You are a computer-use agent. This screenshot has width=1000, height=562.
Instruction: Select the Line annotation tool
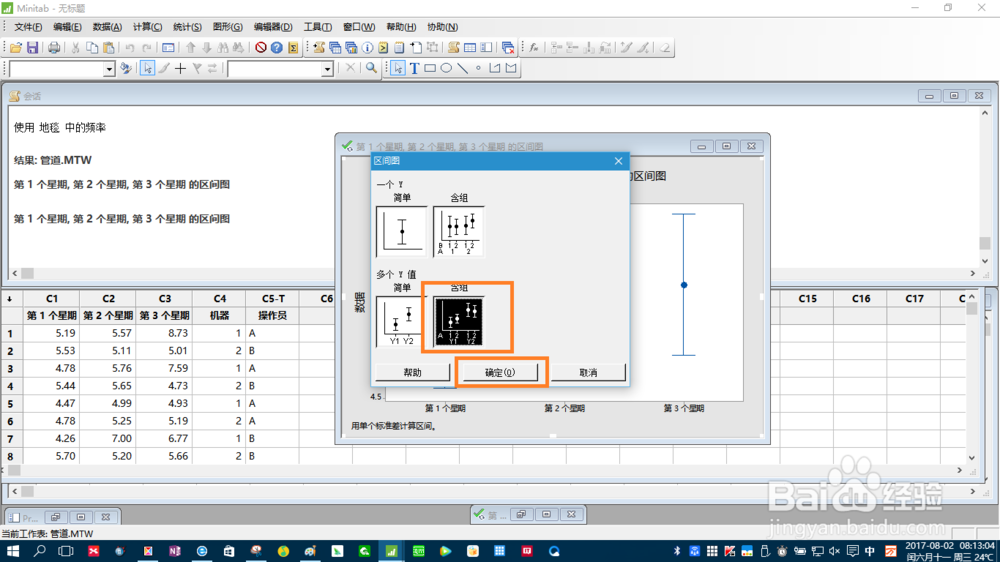pos(462,68)
